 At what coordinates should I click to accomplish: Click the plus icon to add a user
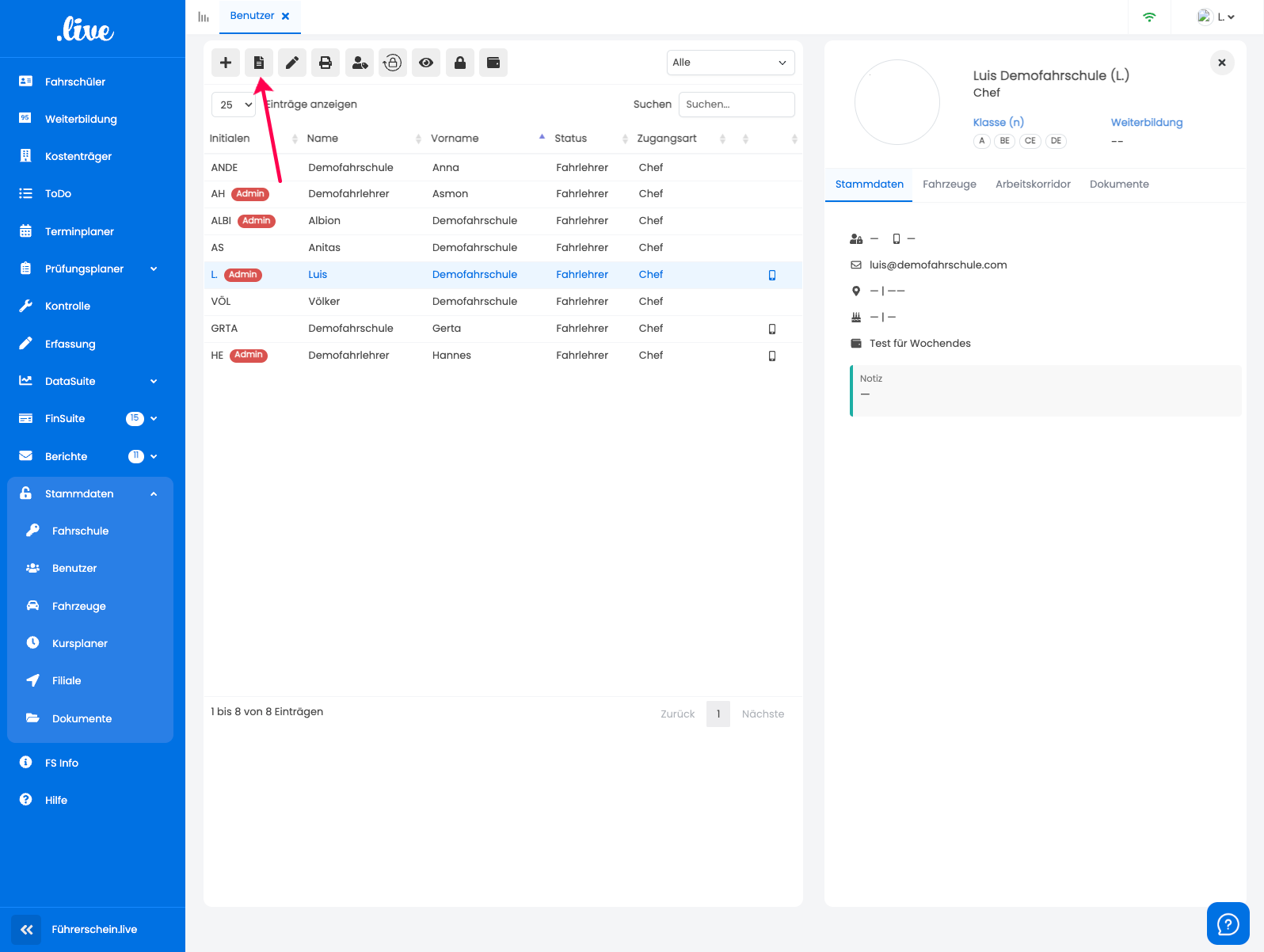coord(226,63)
